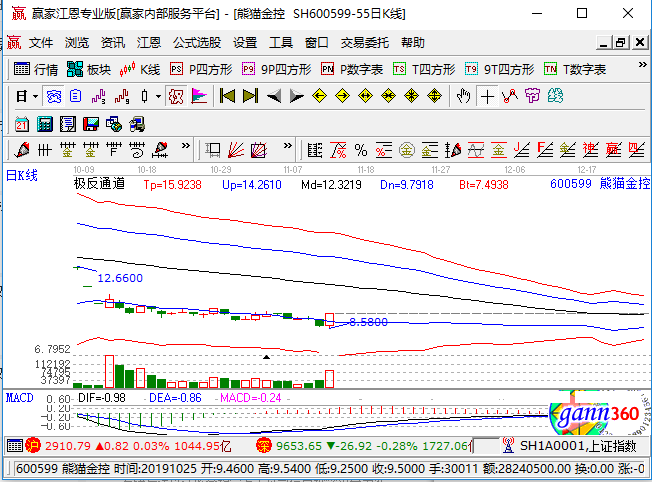Select the hand pan tool
652x482 pixels.
click(463, 96)
